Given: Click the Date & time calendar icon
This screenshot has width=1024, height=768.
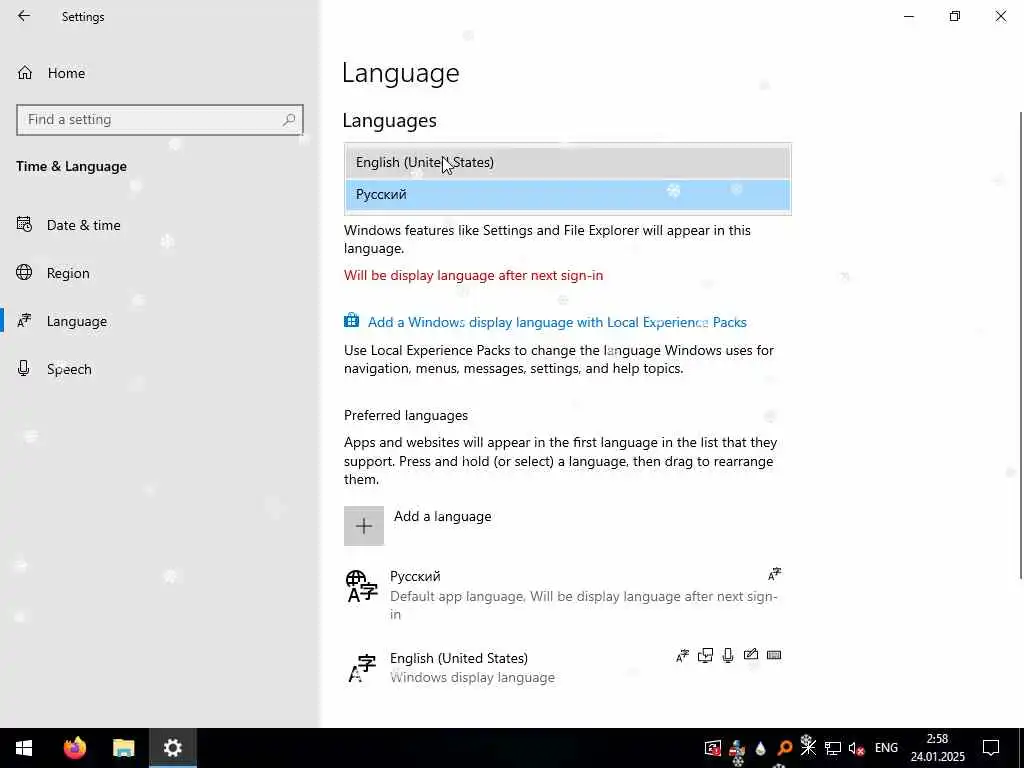Looking at the screenshot, I should (24, 225).
